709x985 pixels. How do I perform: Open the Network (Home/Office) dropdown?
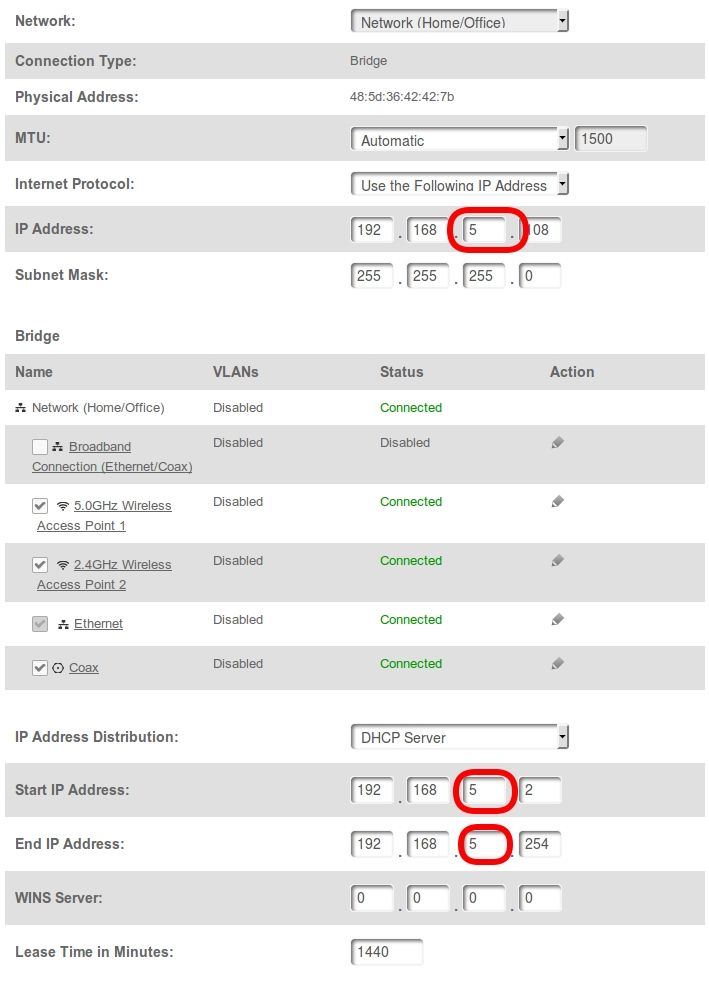[x=460, y=21]
